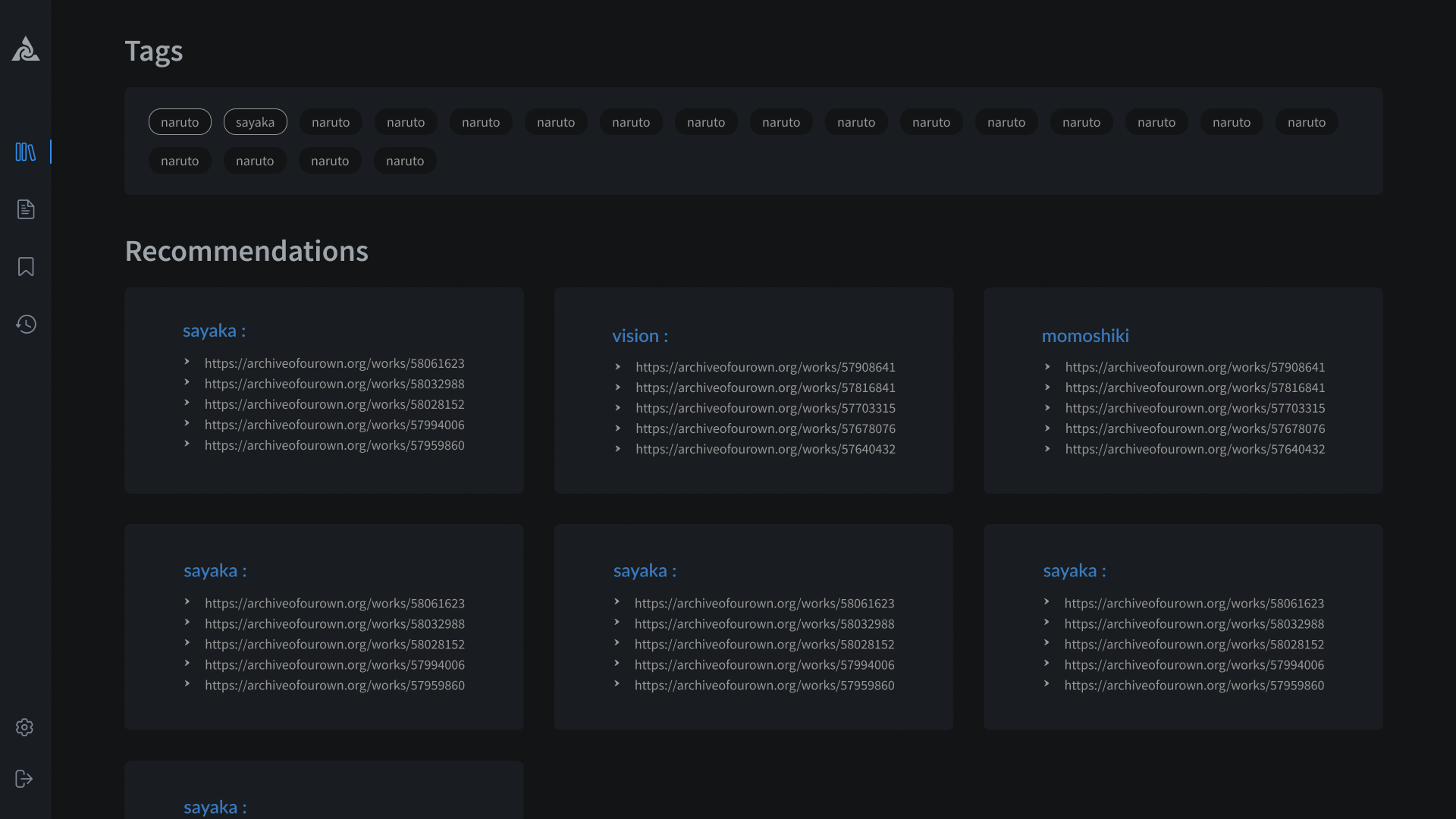This screenshot has width=1456, height=819.
Task: Open works/57908641 link in vision card
Action: pos(765,367)
